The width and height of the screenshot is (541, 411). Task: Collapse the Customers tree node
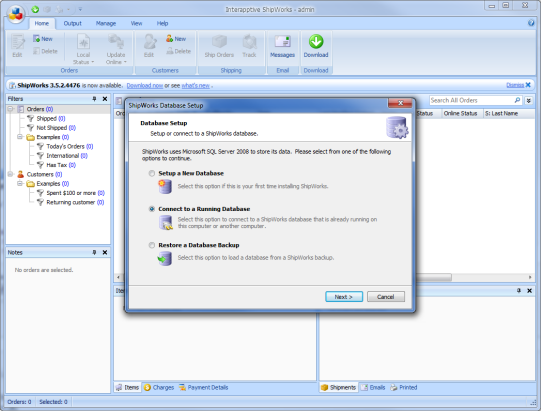(x=10, y=174)
